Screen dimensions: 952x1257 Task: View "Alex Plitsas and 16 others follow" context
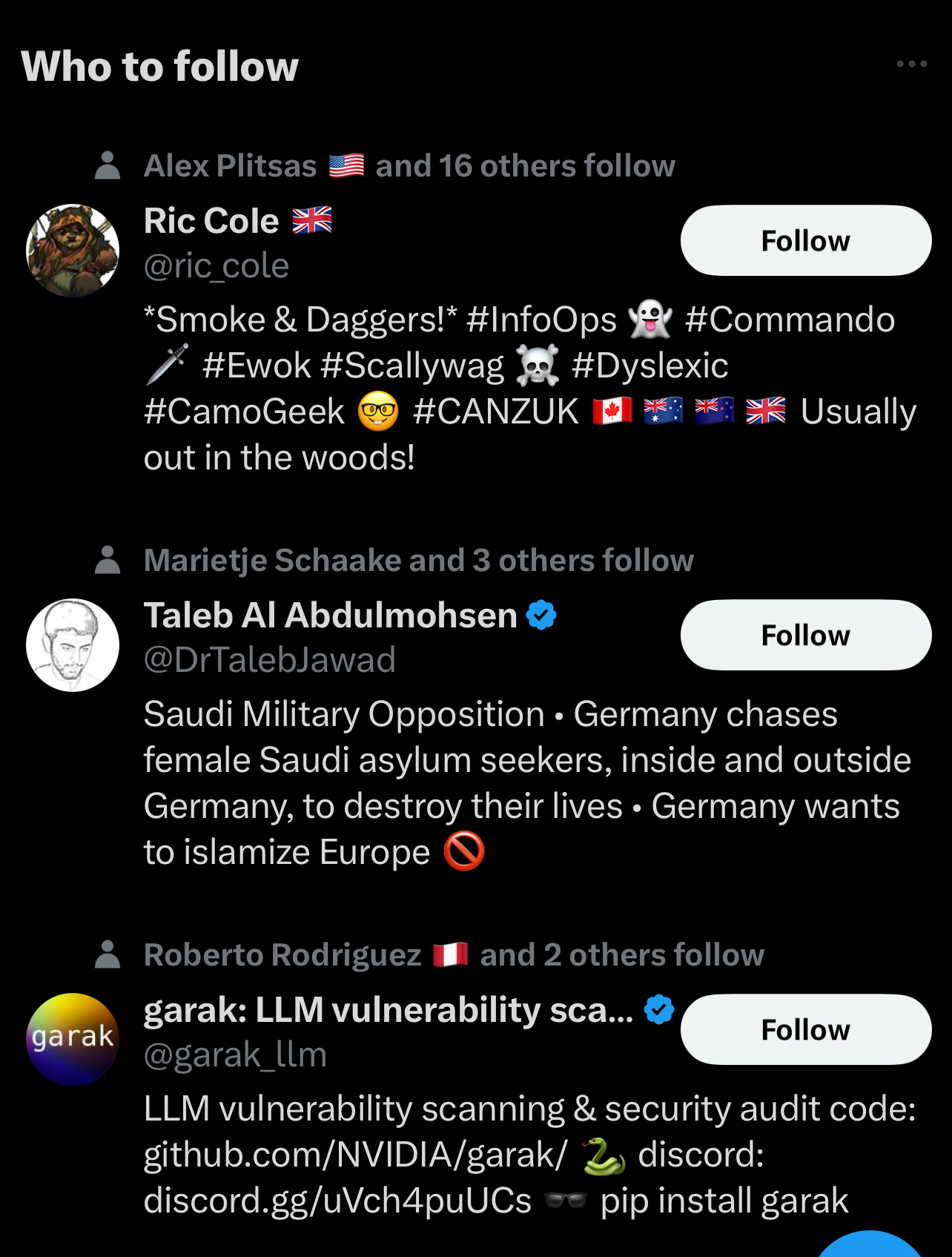[x=409, y=165]
